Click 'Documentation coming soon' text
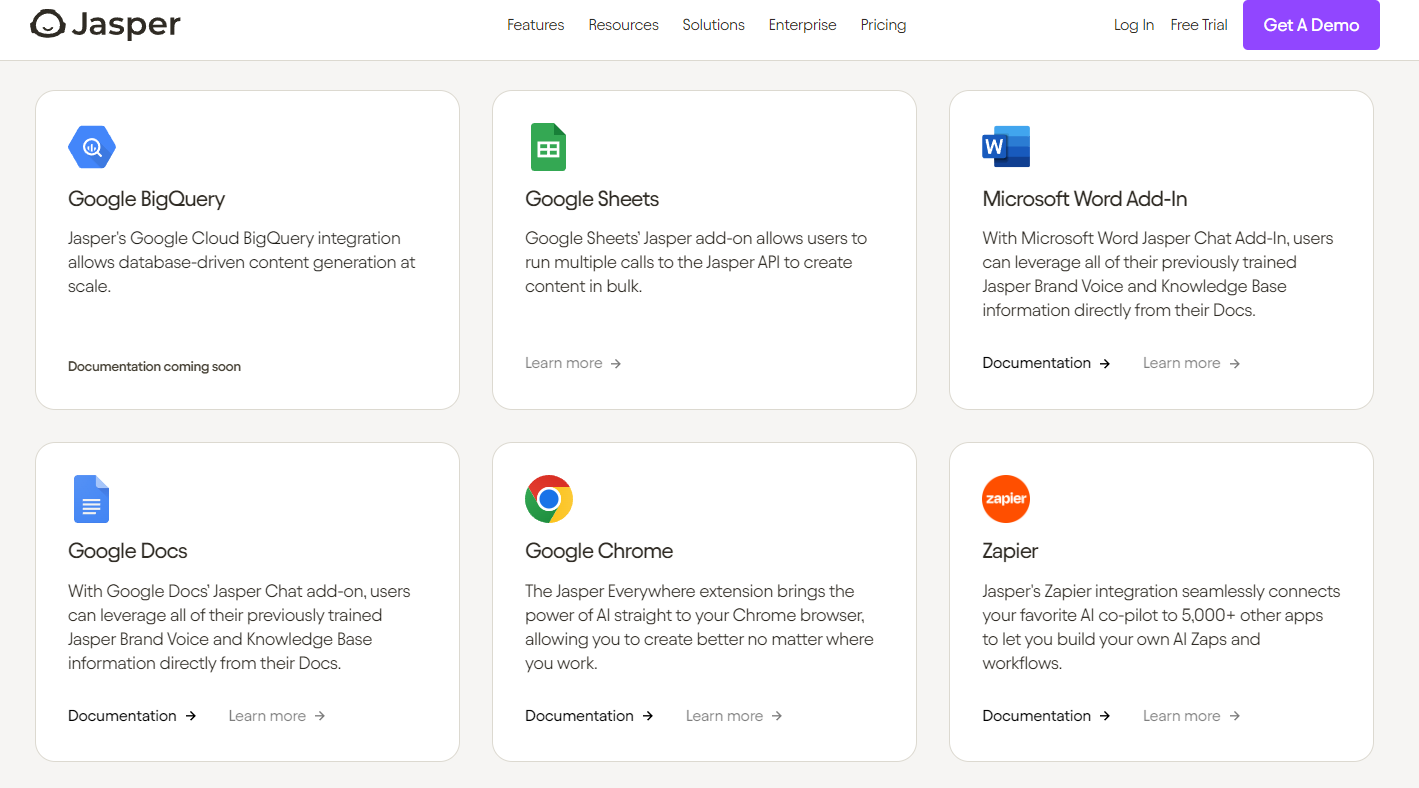 point(154,367)
